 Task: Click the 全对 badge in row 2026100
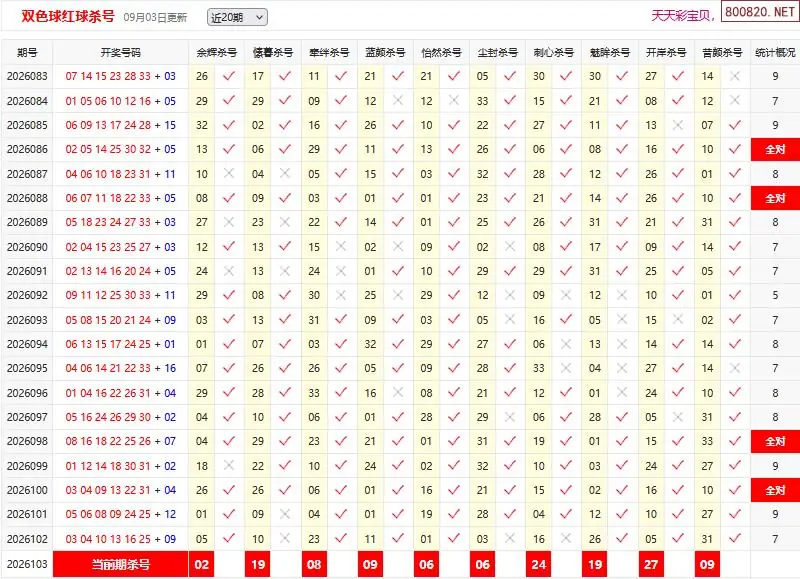(x=775, y=490)
